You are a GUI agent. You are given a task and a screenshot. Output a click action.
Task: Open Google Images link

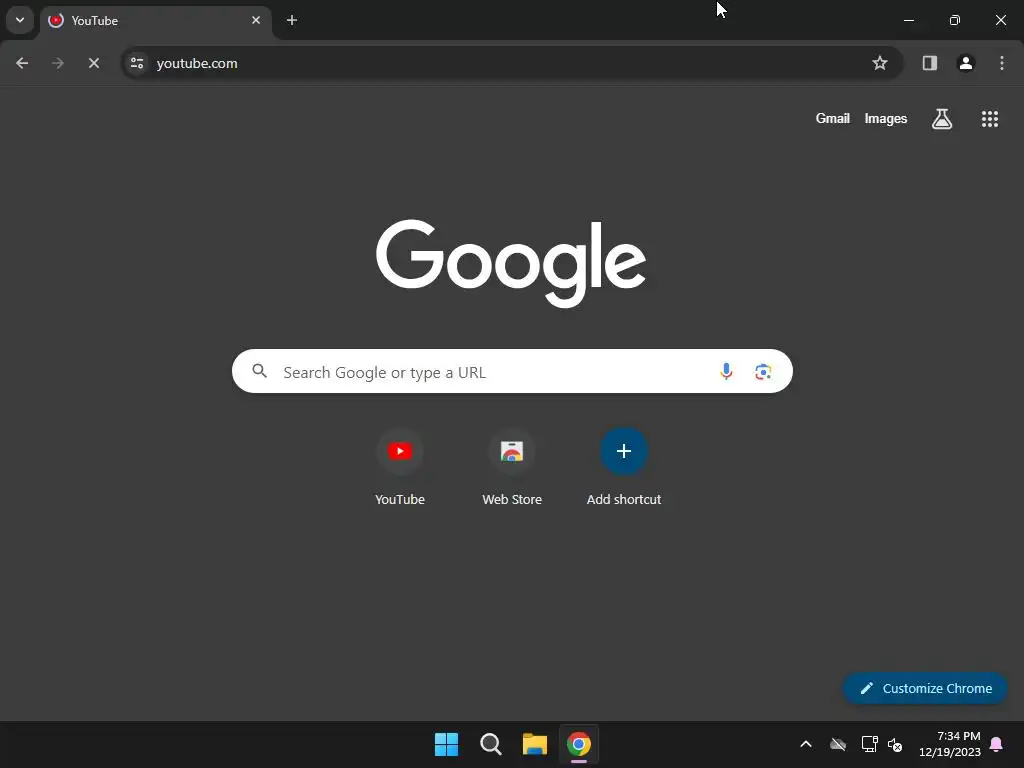point(886,118)
